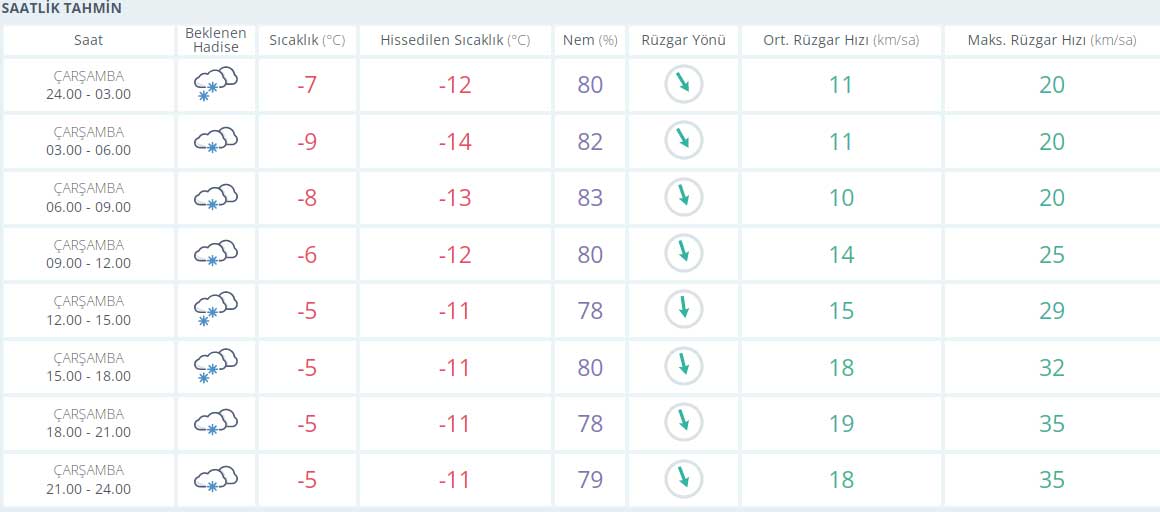The image size is (1160, 512).
Task: Click the ÇARŞAMBA 03.00 - 06.00 time cell
Action: point(88,141)
